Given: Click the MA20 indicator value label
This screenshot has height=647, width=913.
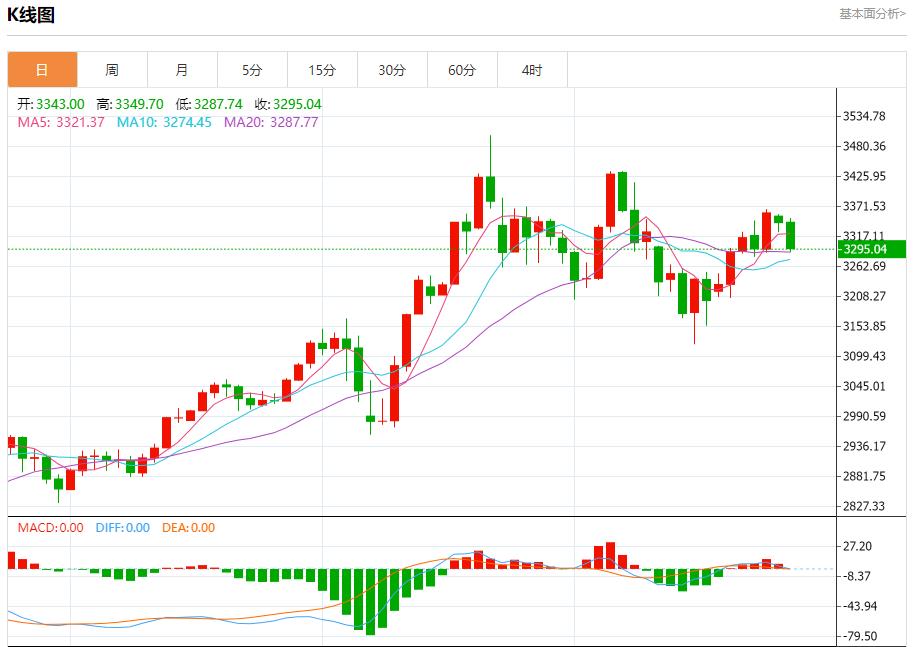Looking at the screenshot, I should point(270,122).
